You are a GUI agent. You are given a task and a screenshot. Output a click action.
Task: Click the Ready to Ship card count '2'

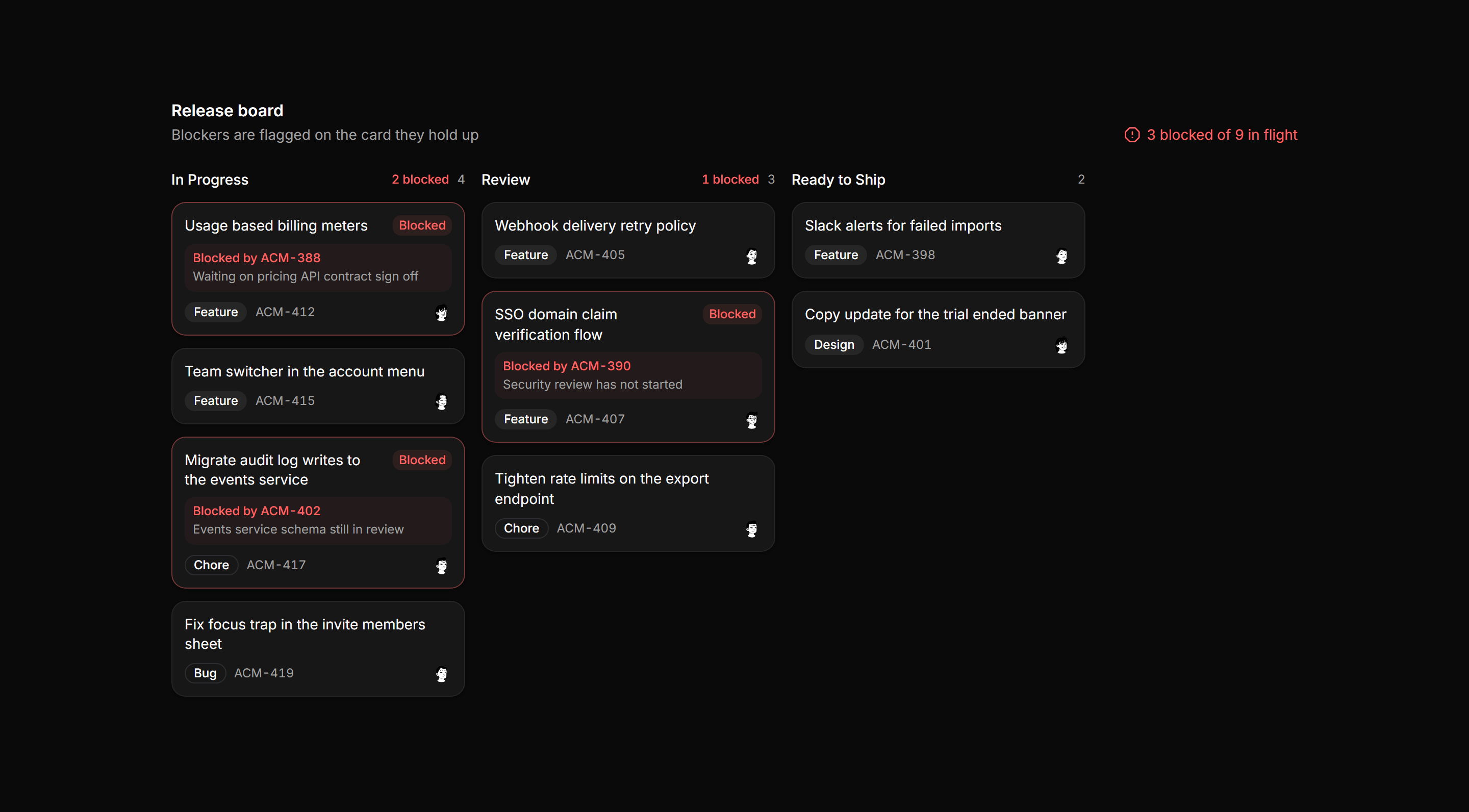pyautogui.click(x=1081, y=180)
